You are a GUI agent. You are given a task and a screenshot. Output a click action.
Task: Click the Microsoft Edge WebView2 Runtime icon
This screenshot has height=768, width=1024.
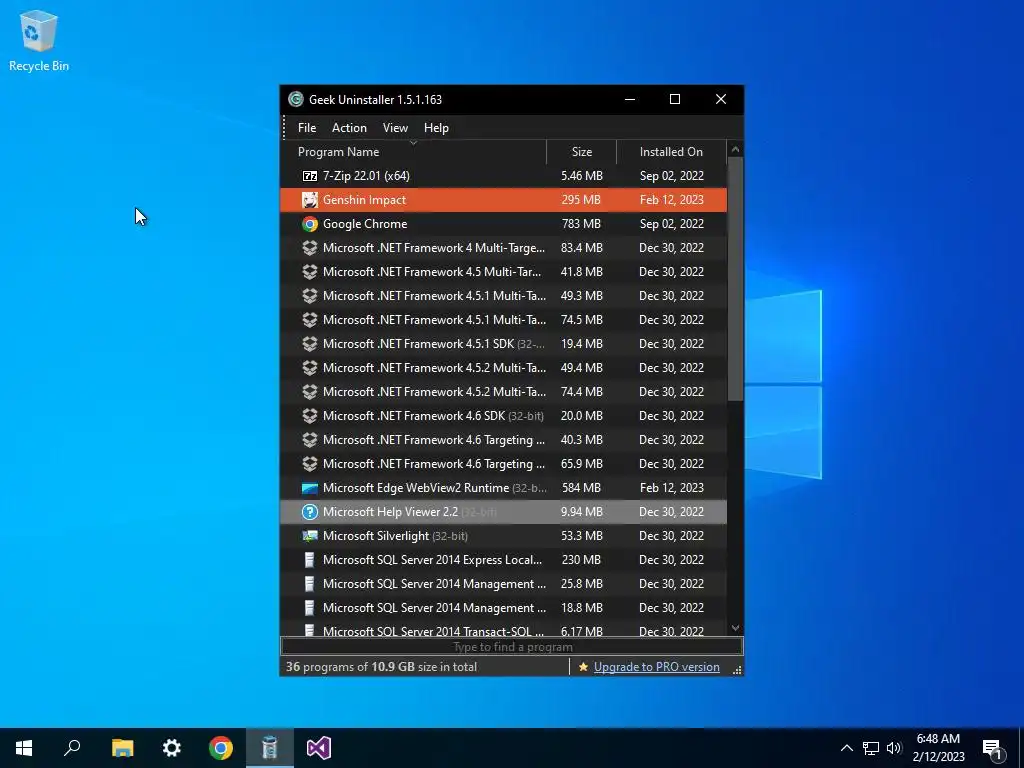click(310, 488)
